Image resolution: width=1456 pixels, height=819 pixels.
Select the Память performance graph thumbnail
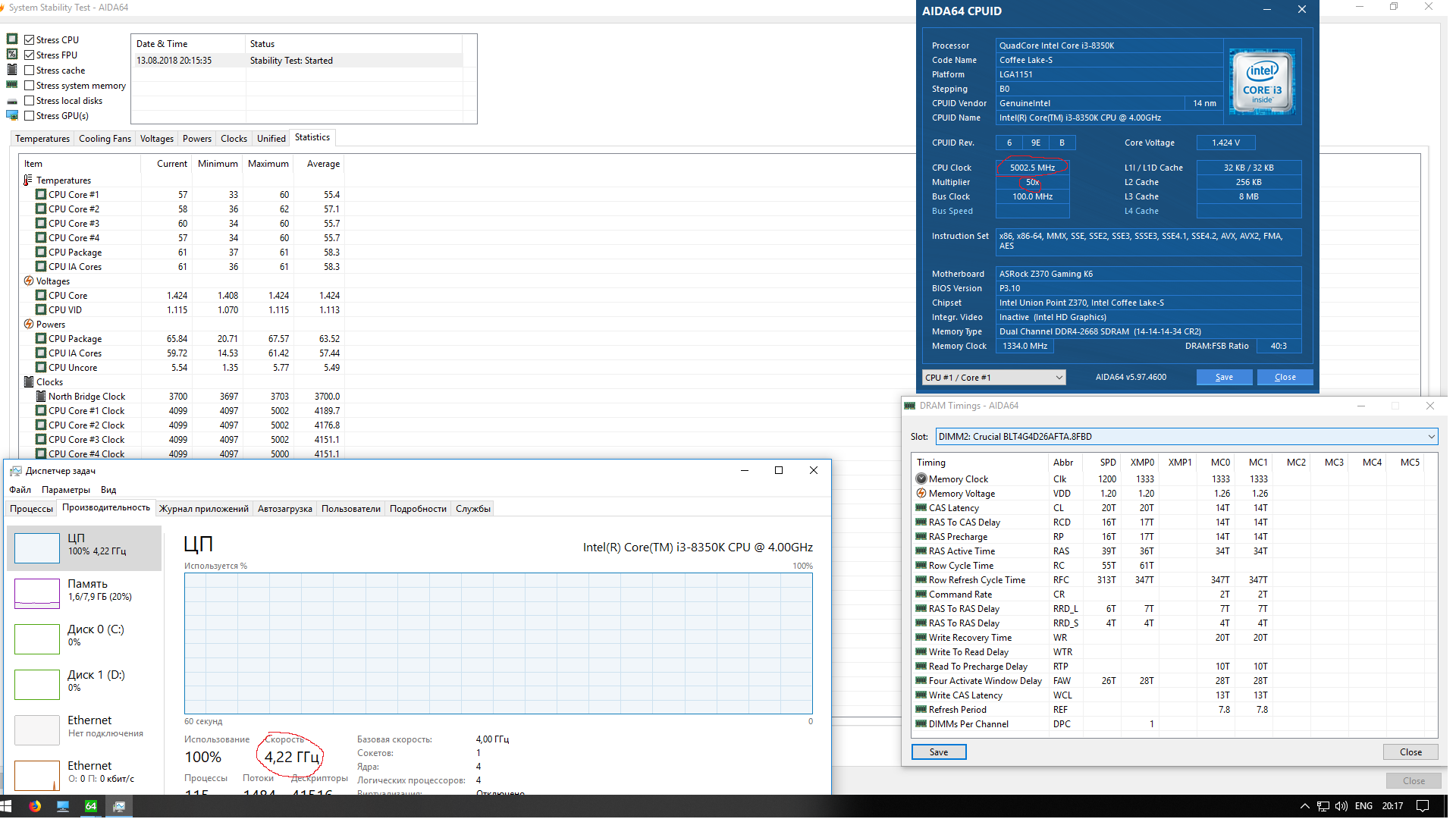[x=37, y=594]
